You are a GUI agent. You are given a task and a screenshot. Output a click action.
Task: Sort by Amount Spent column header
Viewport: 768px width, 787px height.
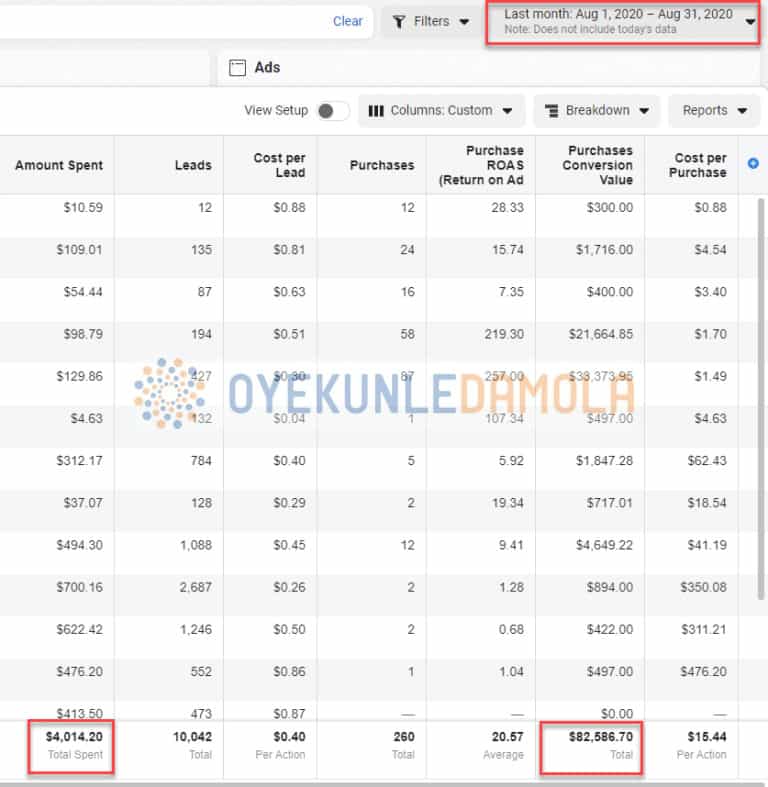coord(59,165)
